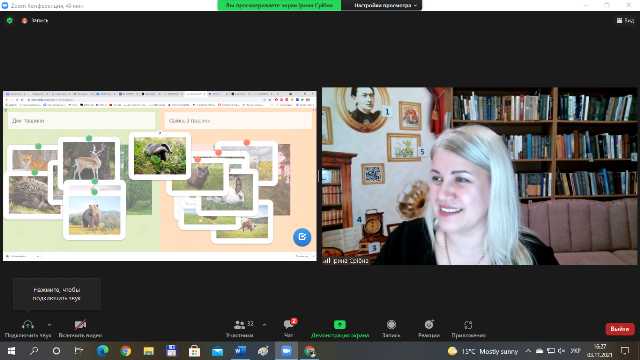The image size is (640, 360).
Task: Click the presenter's video tile
Action: (479, 176)
